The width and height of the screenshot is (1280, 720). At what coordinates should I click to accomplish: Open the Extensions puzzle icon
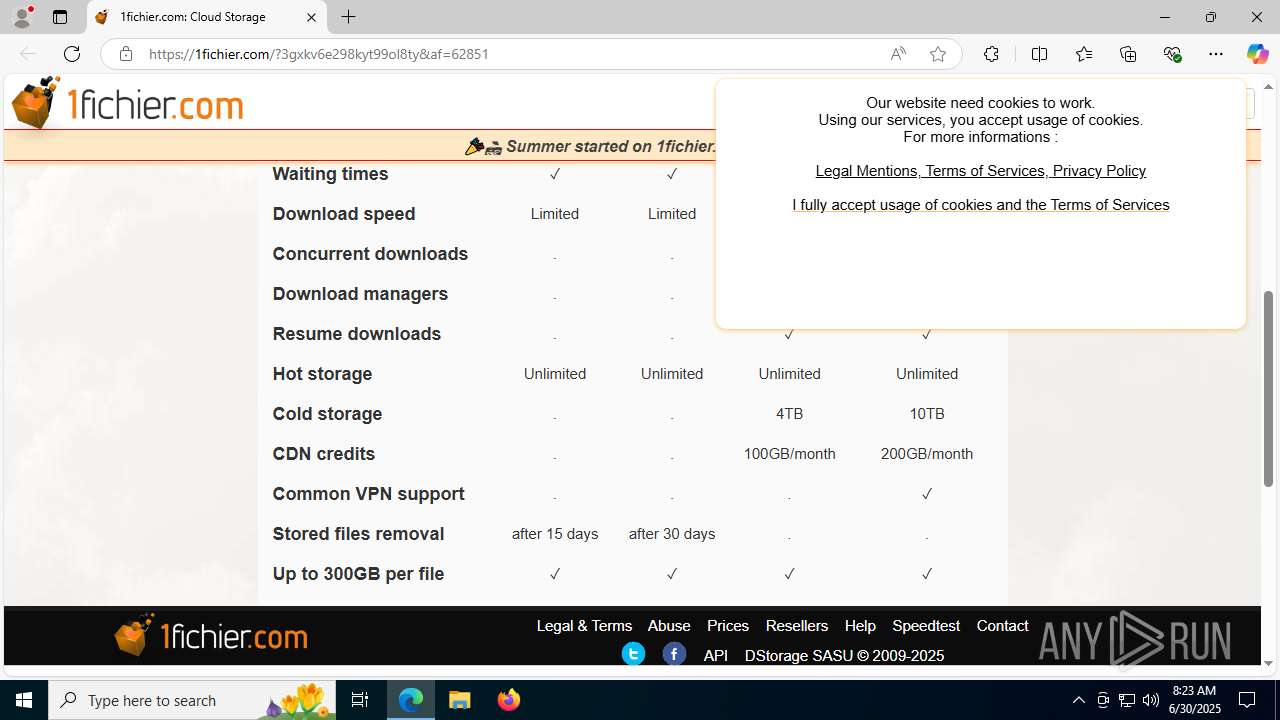[991, 54]
